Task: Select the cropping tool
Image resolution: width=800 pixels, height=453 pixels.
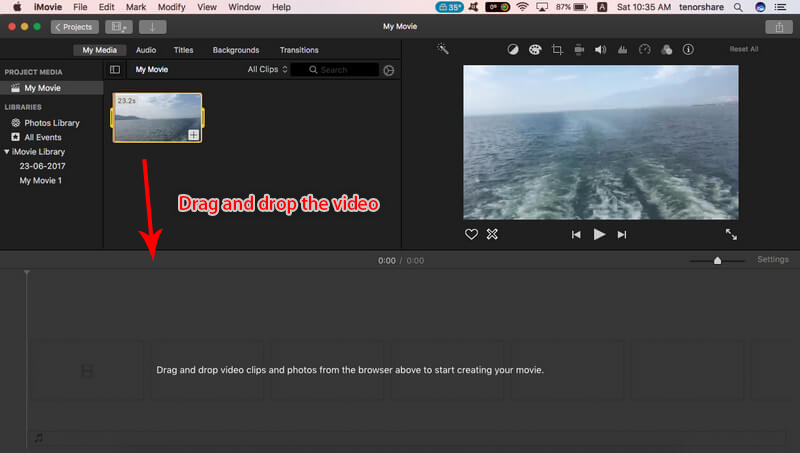Action: (x=557, y=49)
